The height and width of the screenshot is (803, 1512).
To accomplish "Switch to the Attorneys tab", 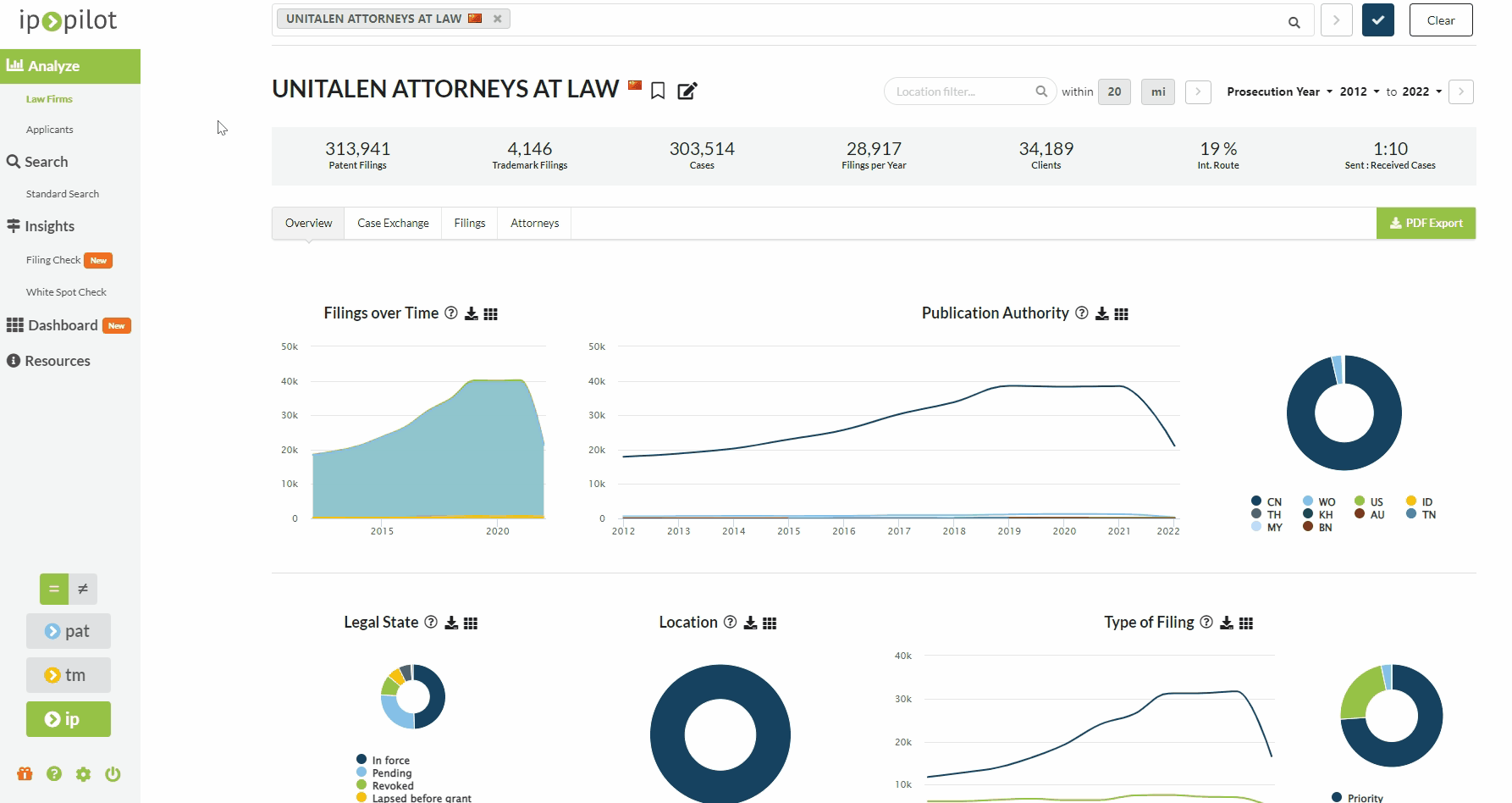I will [534, 223].
